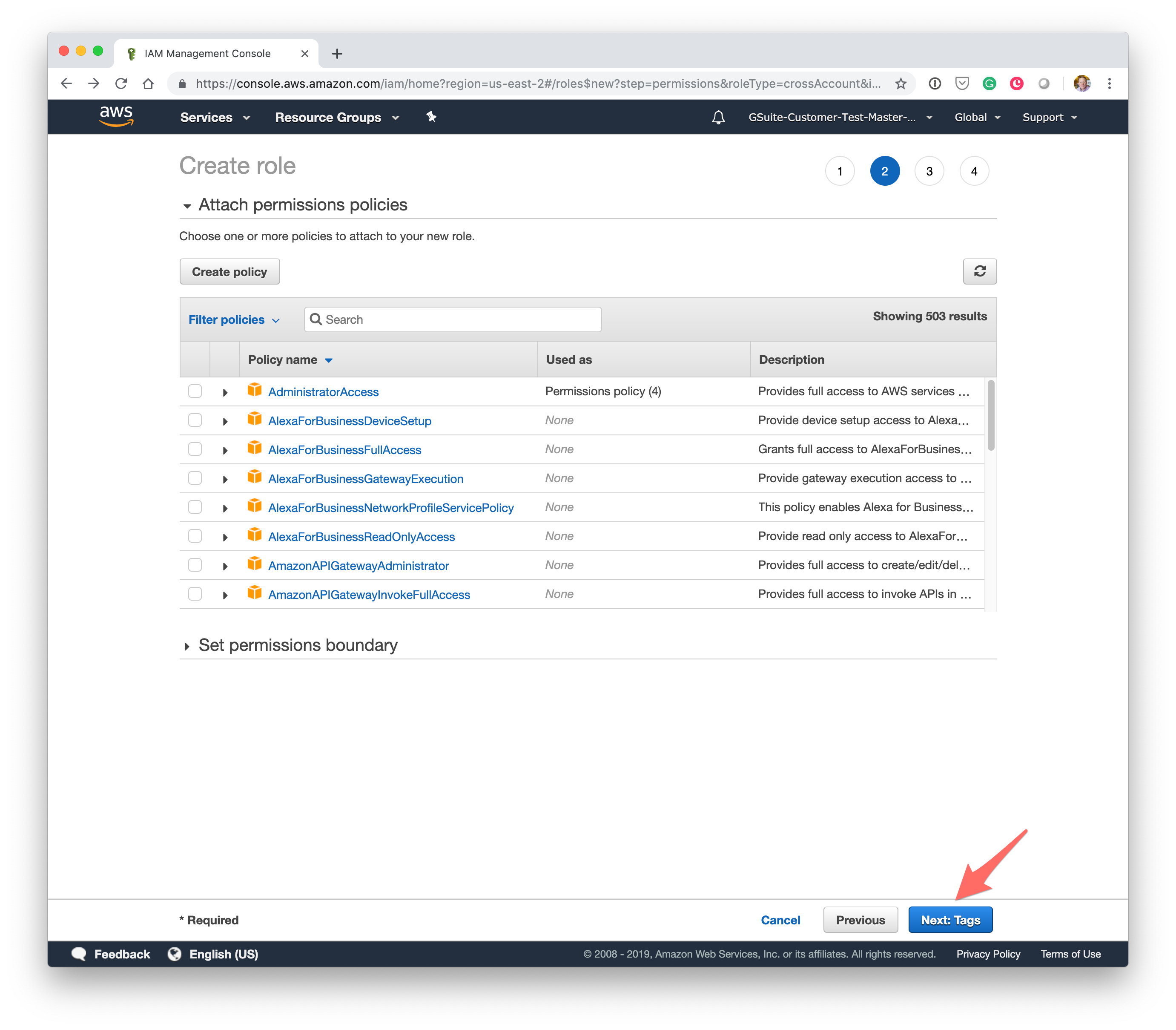The width and height of the screenshot is (1176, 1030).
Task: Go to step 3 of Create role
Action: 929,171
